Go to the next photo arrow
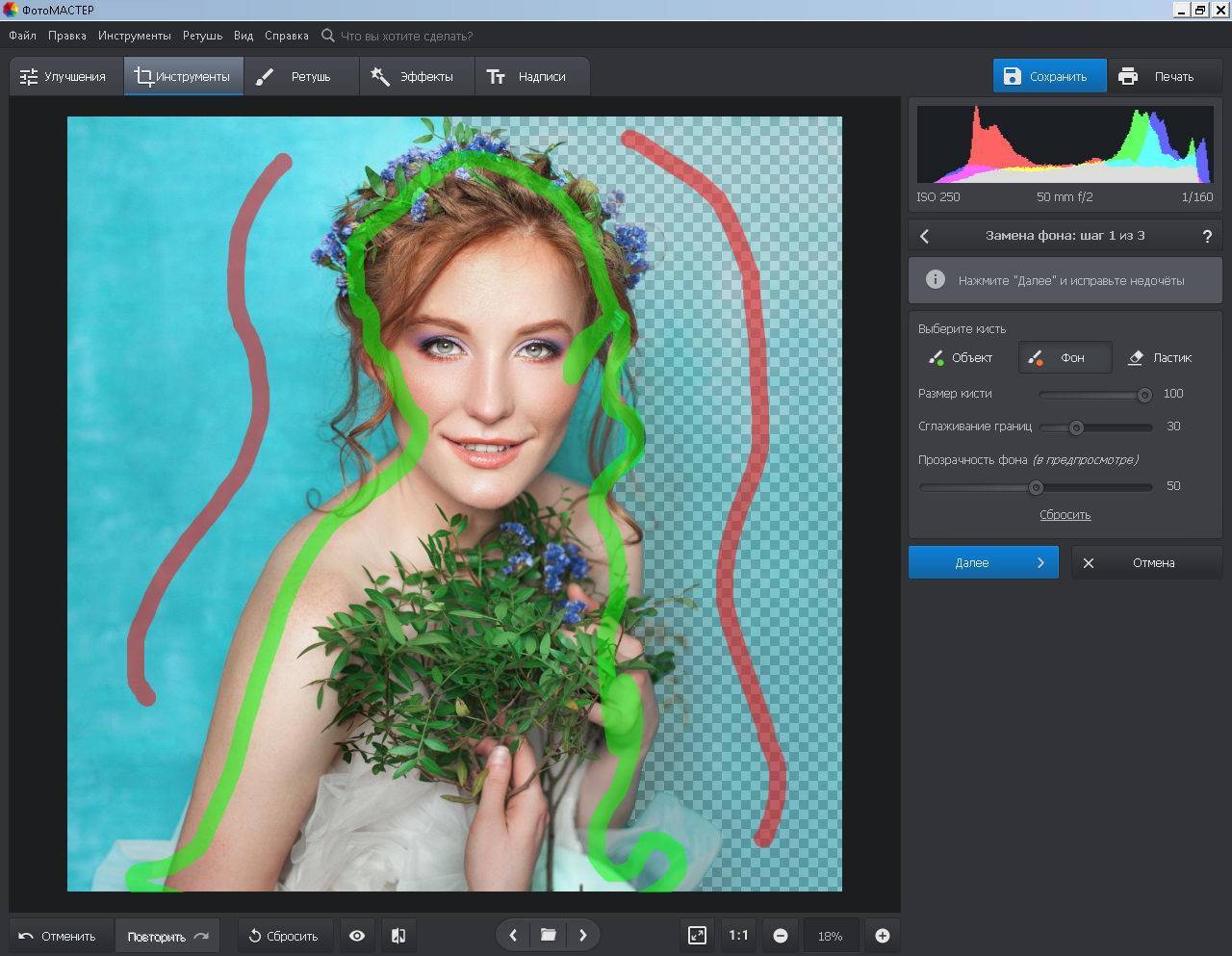Image resolution: width=1232 pixels, height=956 pixels. (x=582, y=935)
